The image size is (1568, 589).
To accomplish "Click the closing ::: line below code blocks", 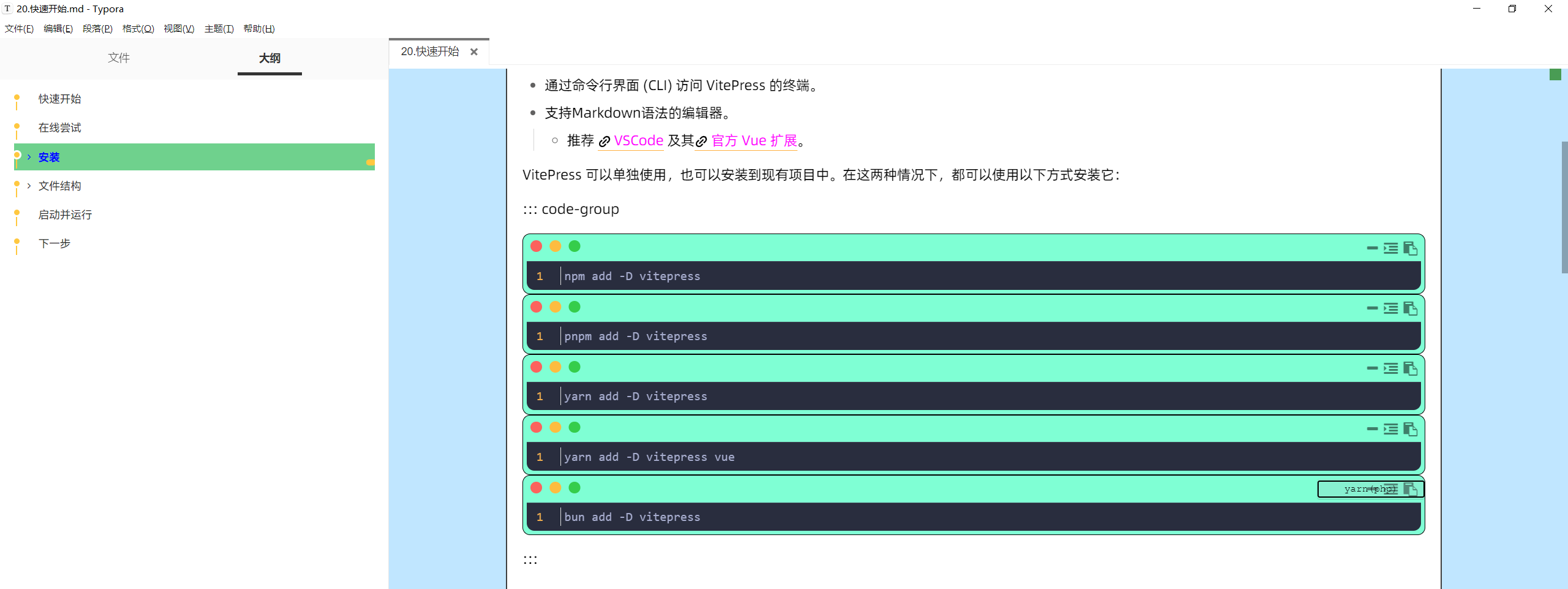I will (x=530, y=559).
